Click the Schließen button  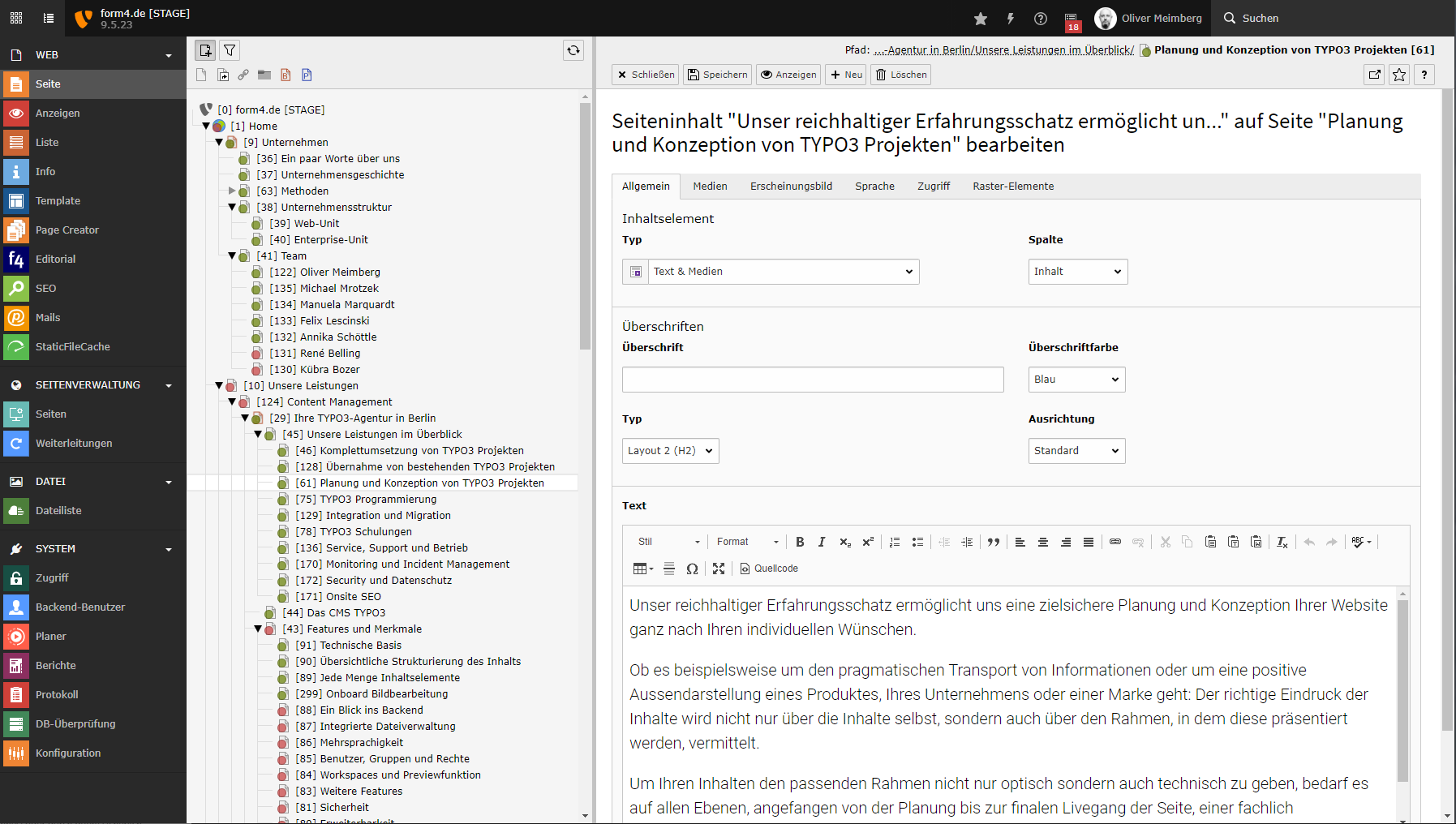point(646,75)
